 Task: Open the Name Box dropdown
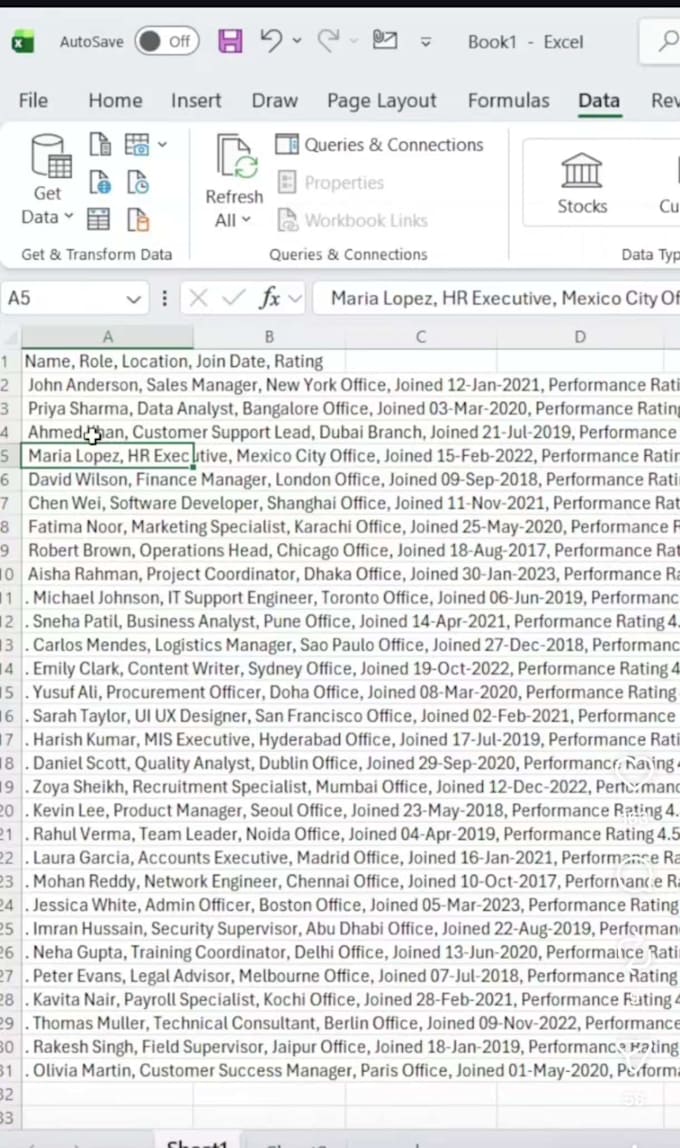pos(133,299)
